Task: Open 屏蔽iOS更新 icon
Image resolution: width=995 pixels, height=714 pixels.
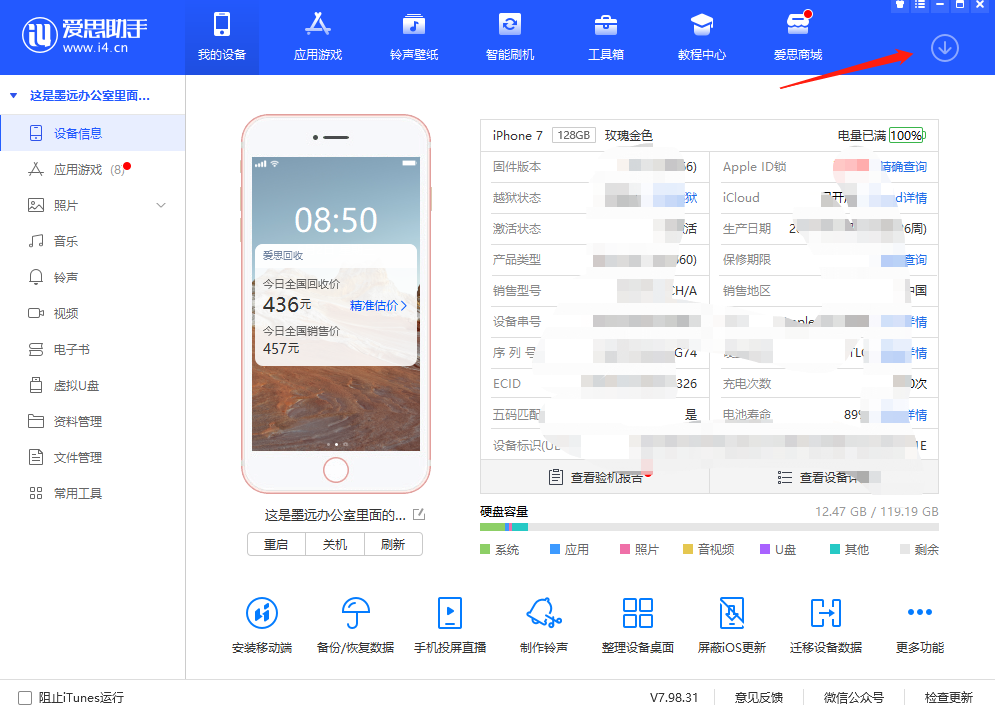Action: click(x=732, y=613)
